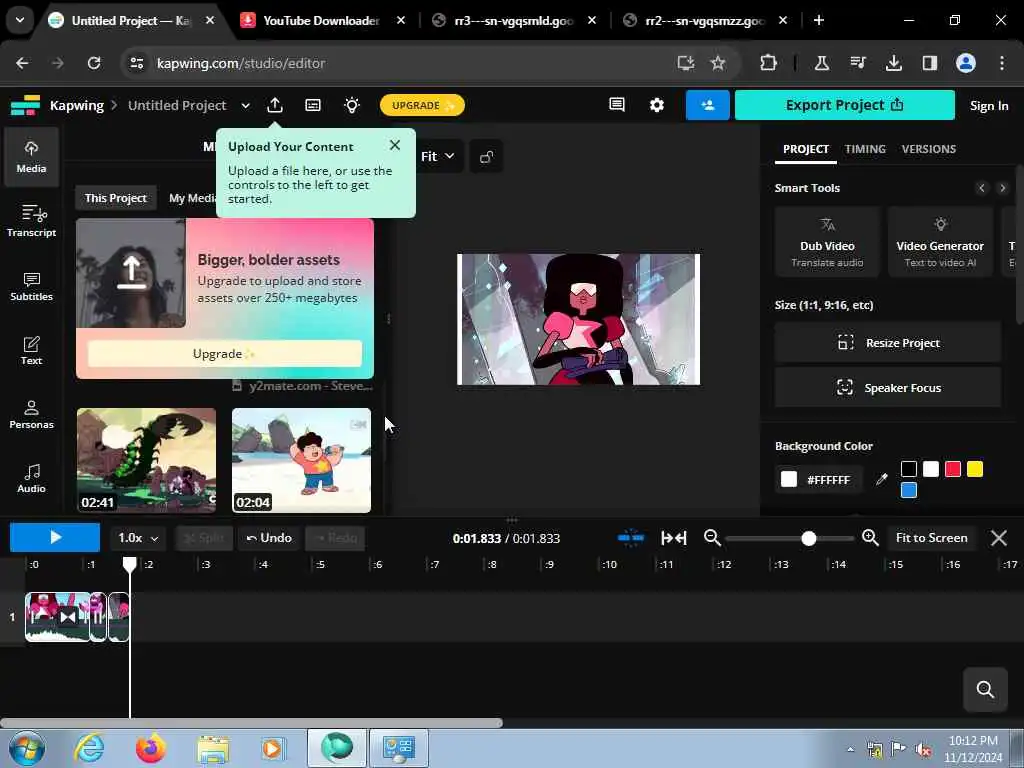
Task: Click the blue invite collaborators button
Action: point(707,105)
